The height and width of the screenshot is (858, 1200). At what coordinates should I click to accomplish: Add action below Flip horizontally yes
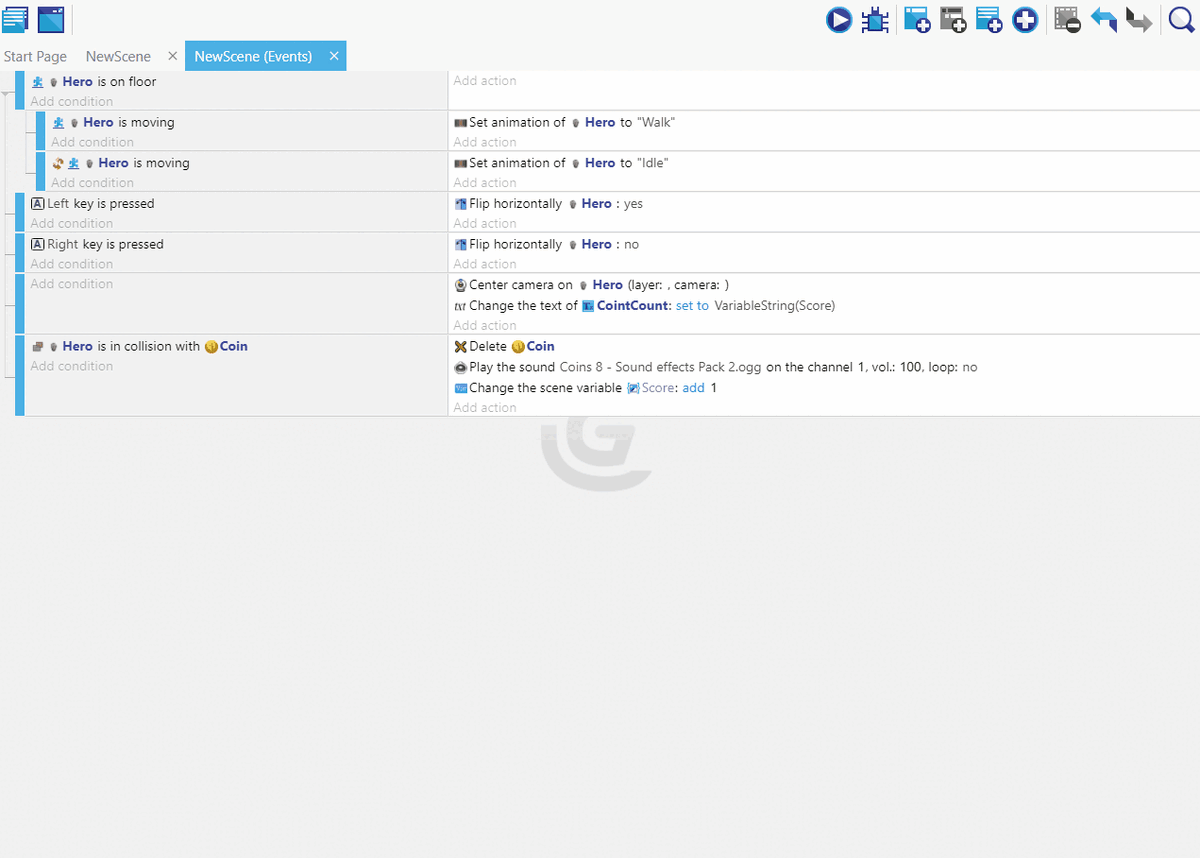485,223
